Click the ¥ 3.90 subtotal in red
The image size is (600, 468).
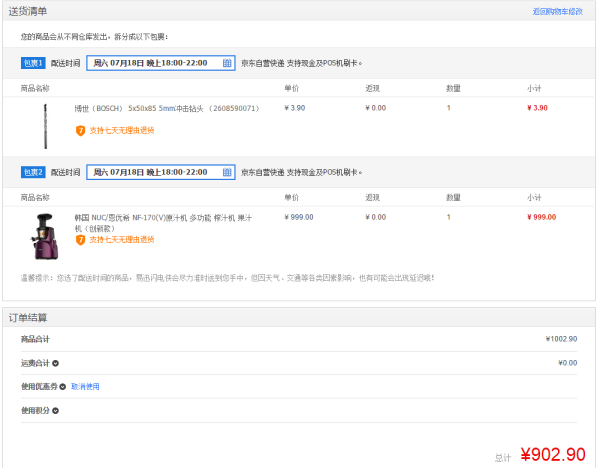click(537, 108)
